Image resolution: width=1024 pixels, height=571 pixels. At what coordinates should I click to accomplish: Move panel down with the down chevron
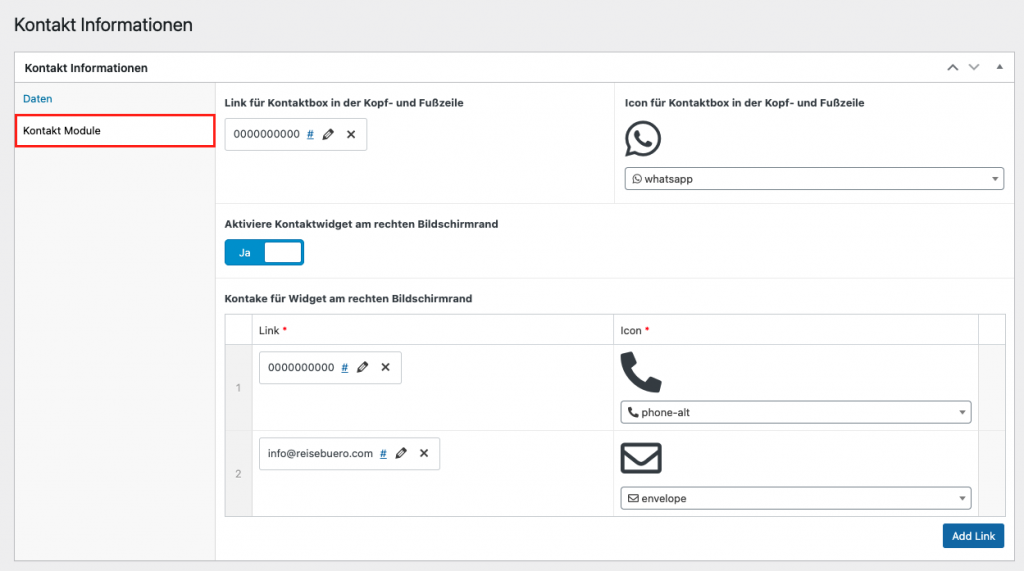coord(974,67)
